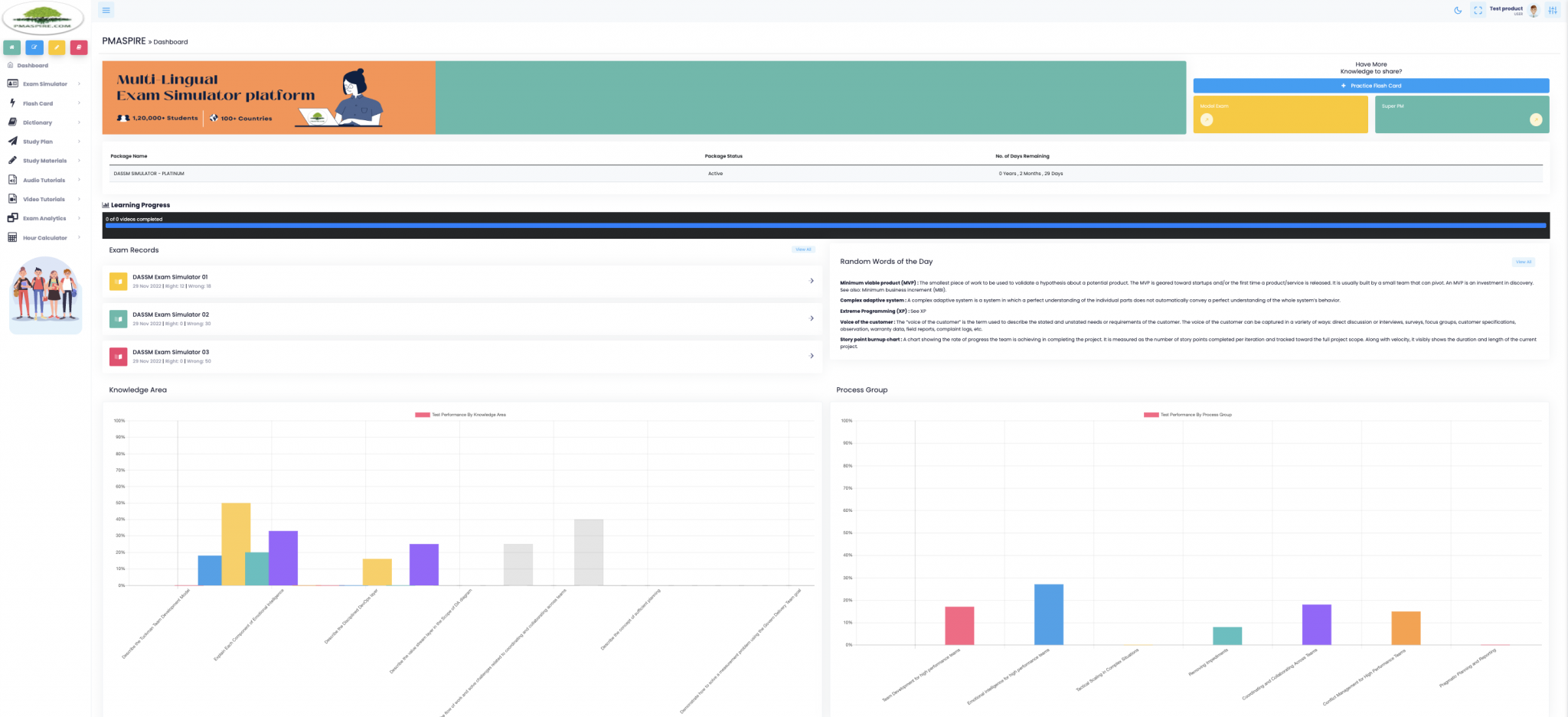Screen dimensions: 1568x717
Task: Toggle the Test Performance By Knowledge Area legend swatch
Action: 423,415
